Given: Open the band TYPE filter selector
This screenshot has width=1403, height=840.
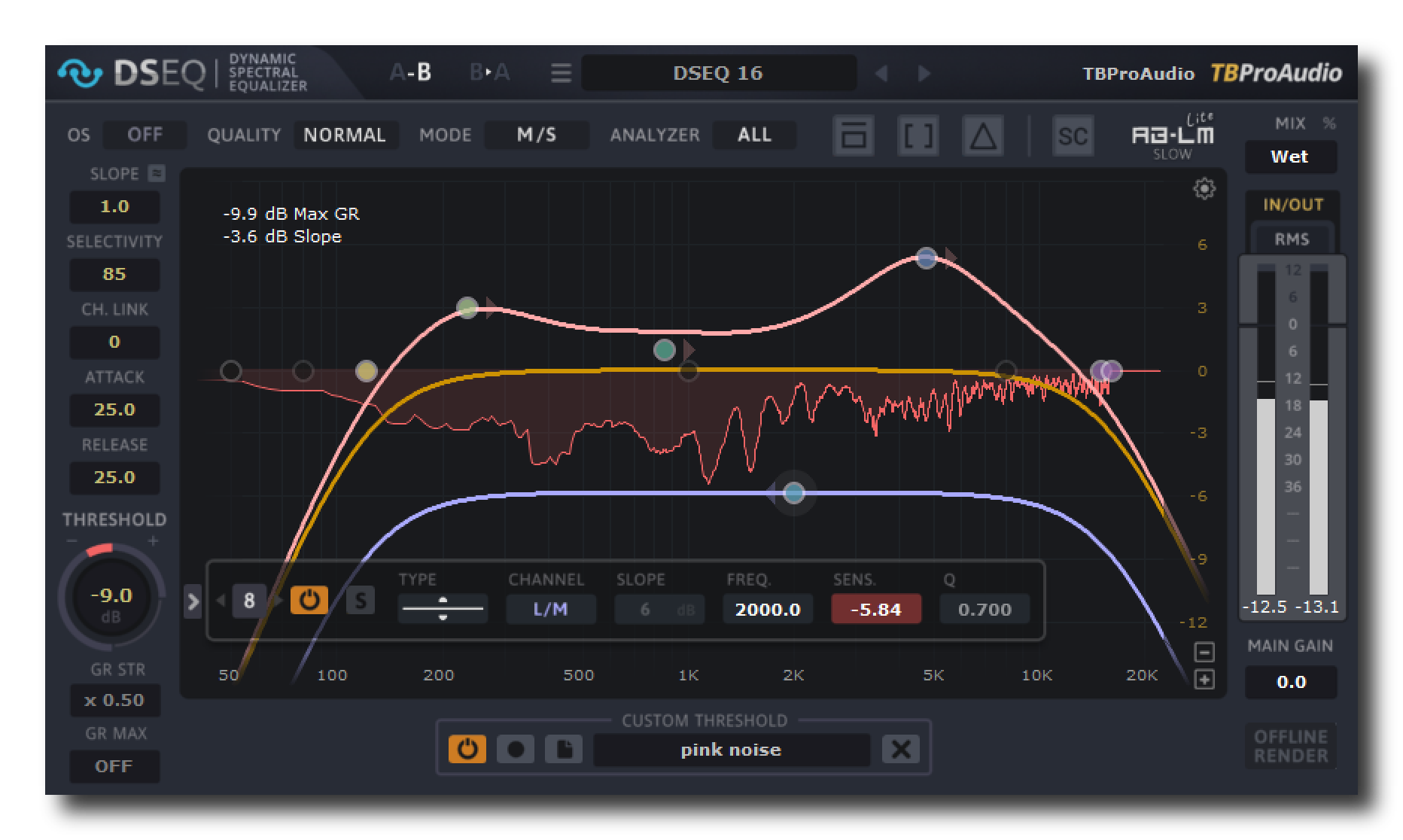Looking at the screenshot, I should pyautogui.click(x=443, y=608).
